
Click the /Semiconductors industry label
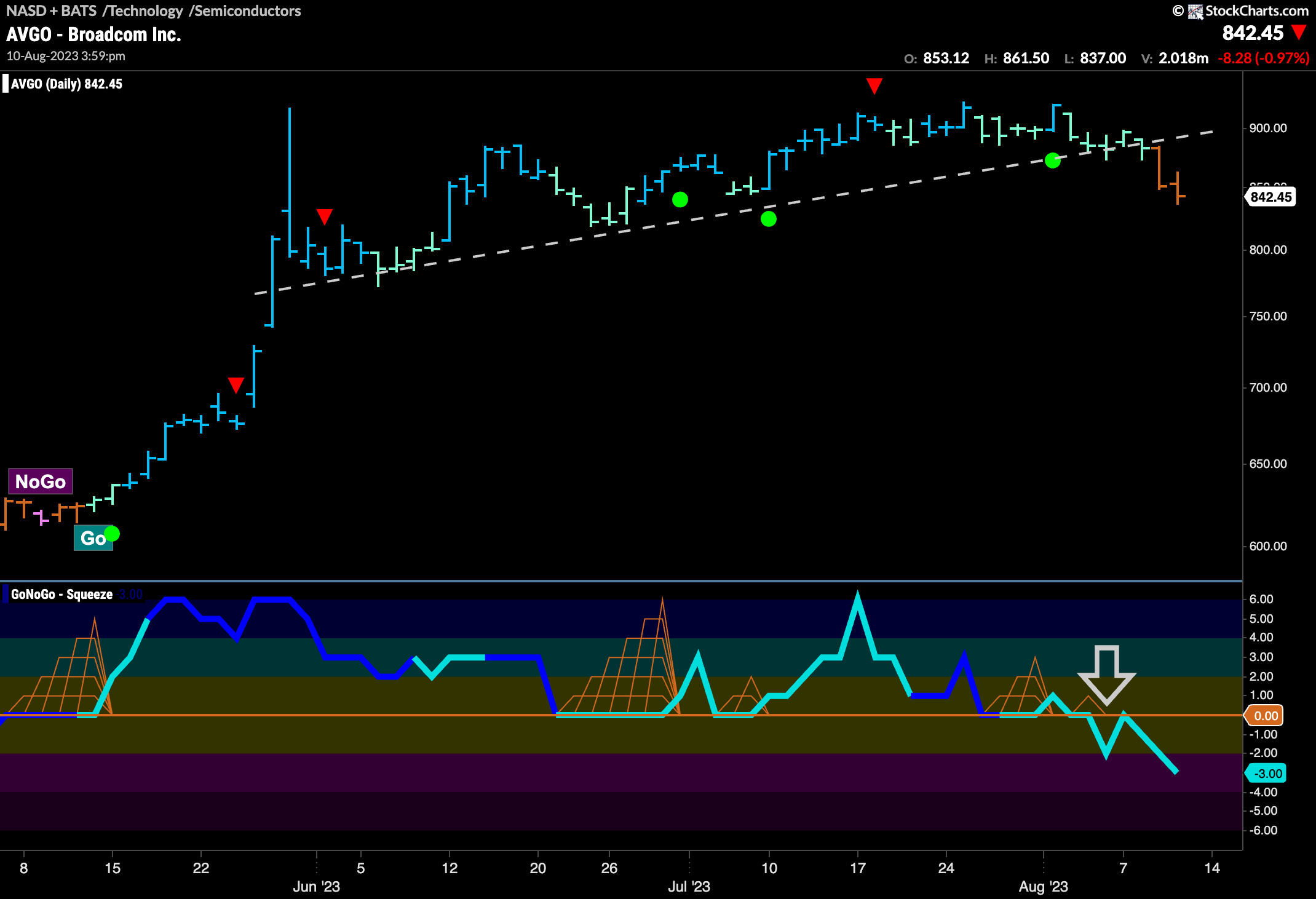point(245,10)
